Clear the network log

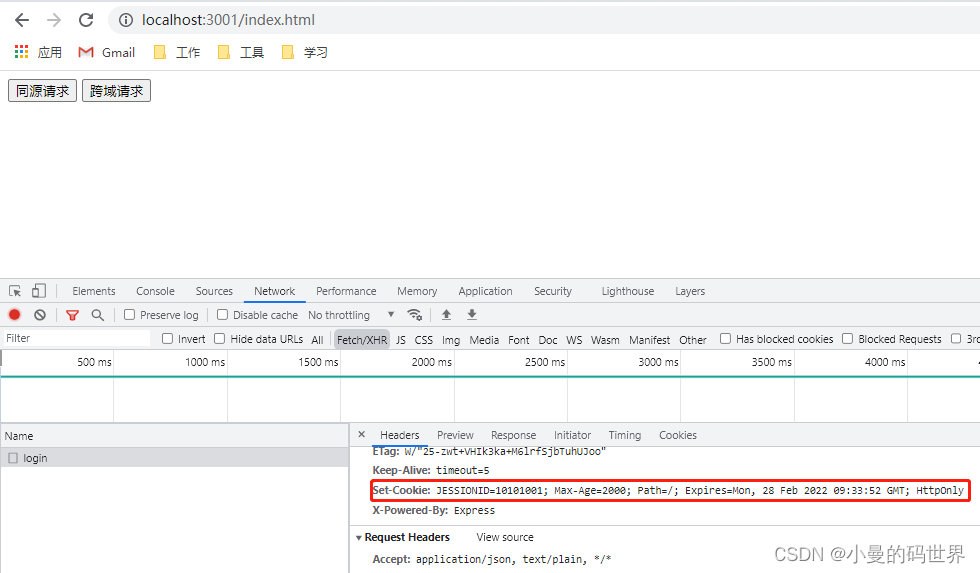[x=40, y=315]
